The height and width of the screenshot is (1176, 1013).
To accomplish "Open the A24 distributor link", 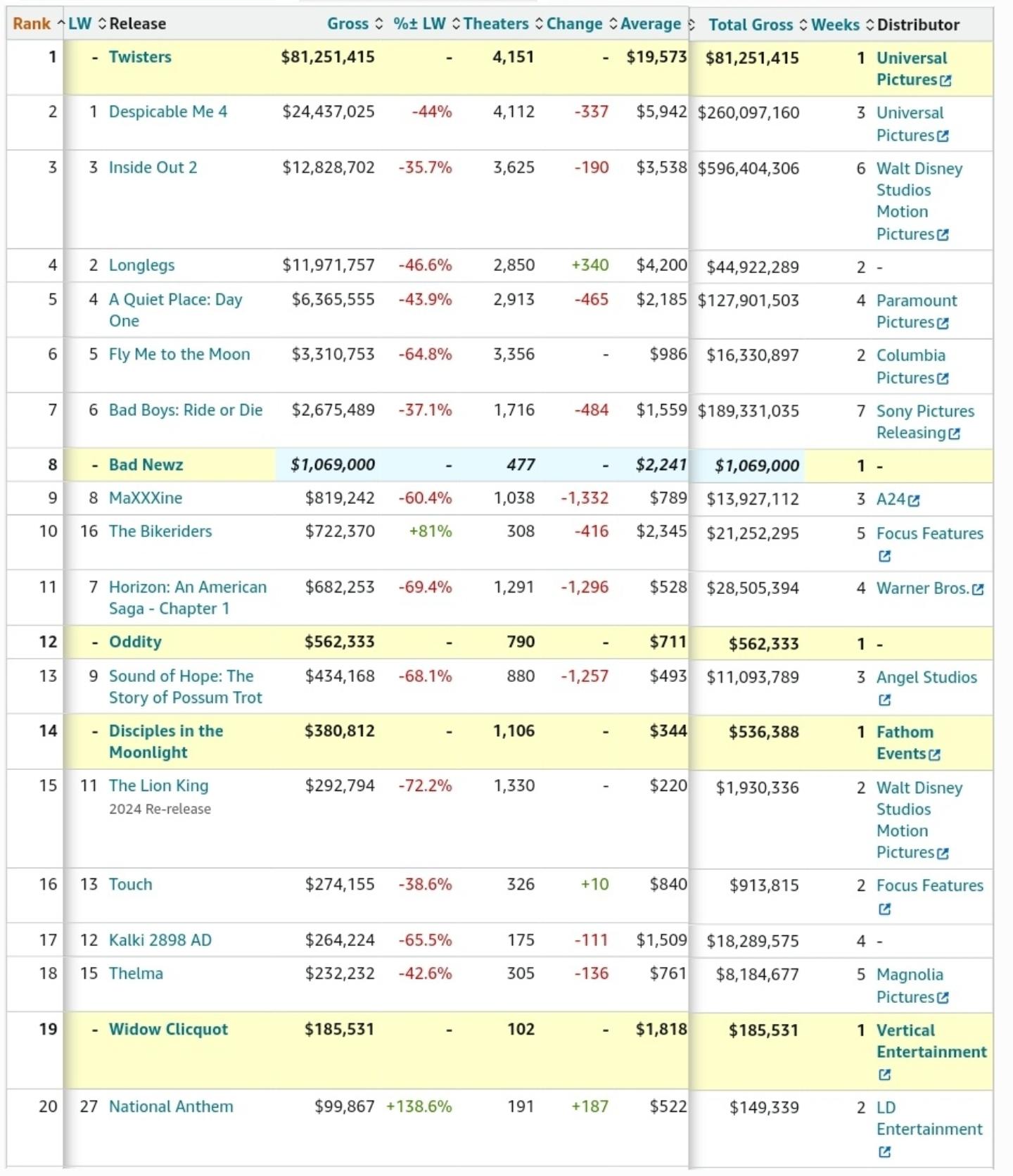I will (891, 500).
